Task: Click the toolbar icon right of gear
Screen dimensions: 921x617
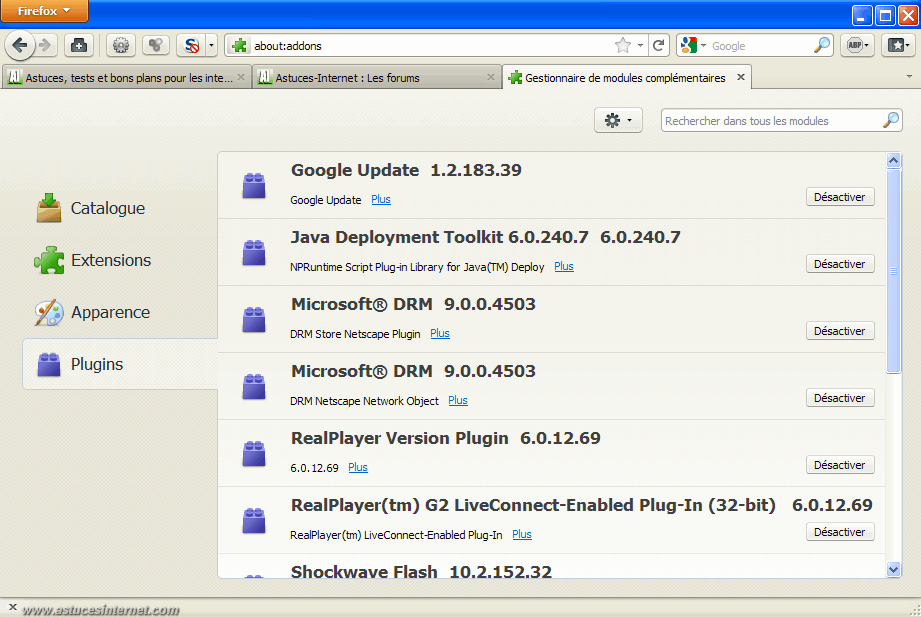Action: tap(156, 45)
